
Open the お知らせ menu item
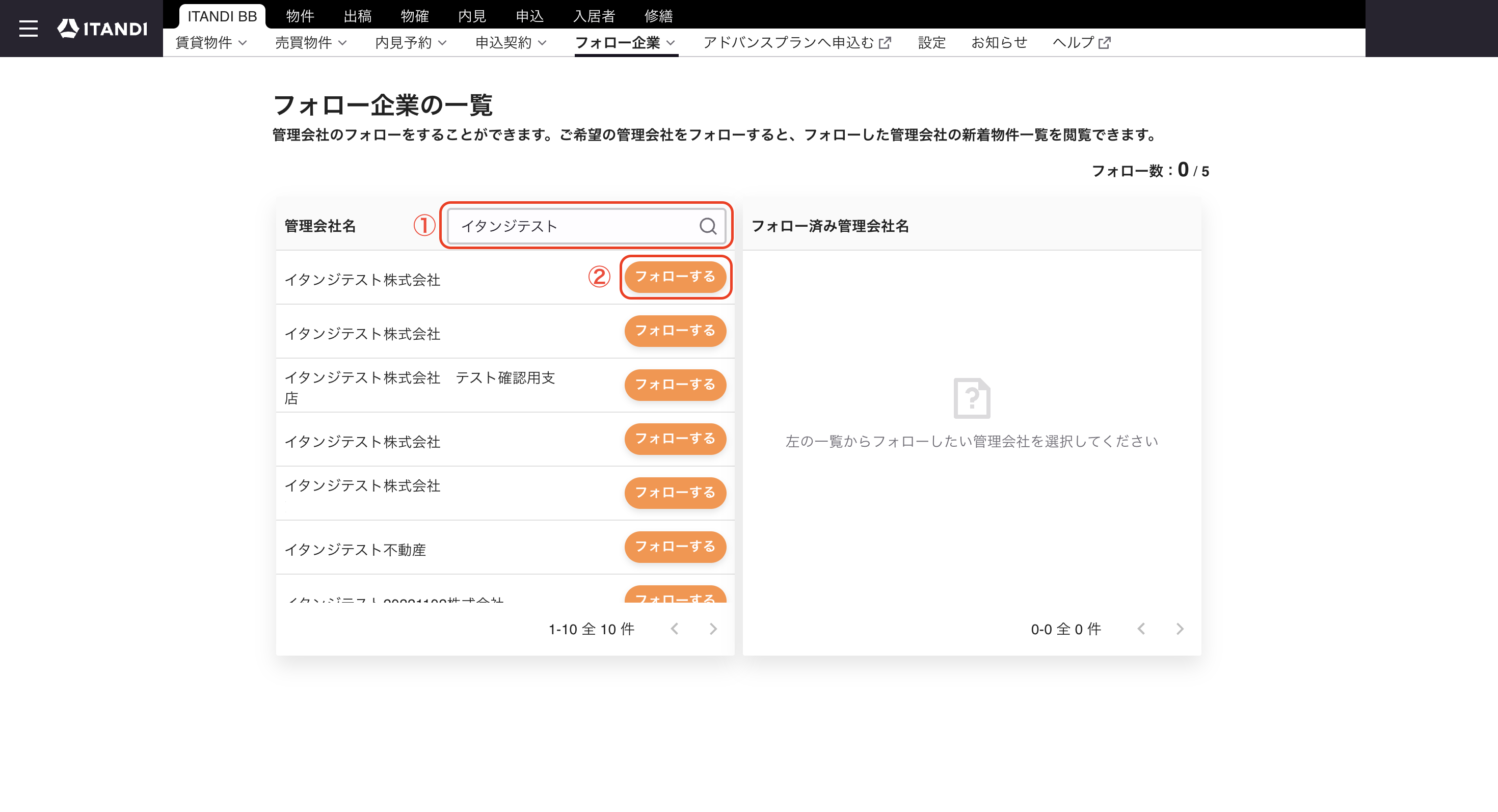tap(999, 42)
